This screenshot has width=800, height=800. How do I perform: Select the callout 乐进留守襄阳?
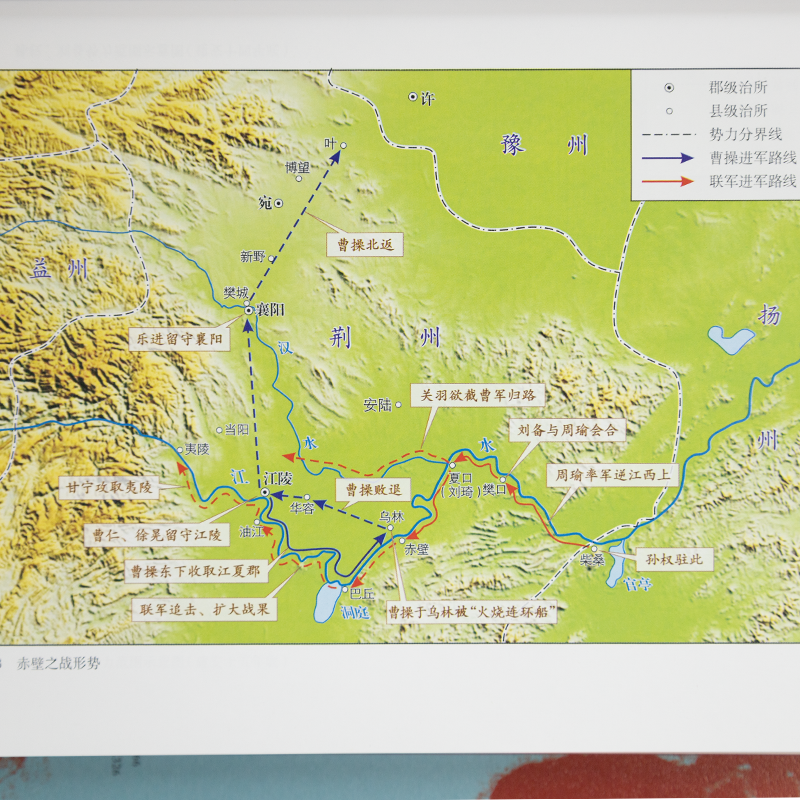click(179, 339)
